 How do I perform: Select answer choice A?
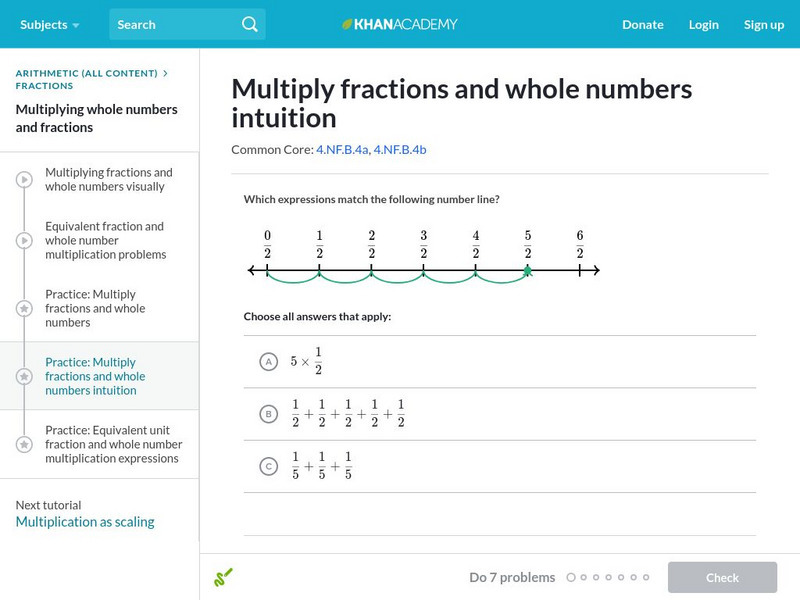tap(268, 361)
